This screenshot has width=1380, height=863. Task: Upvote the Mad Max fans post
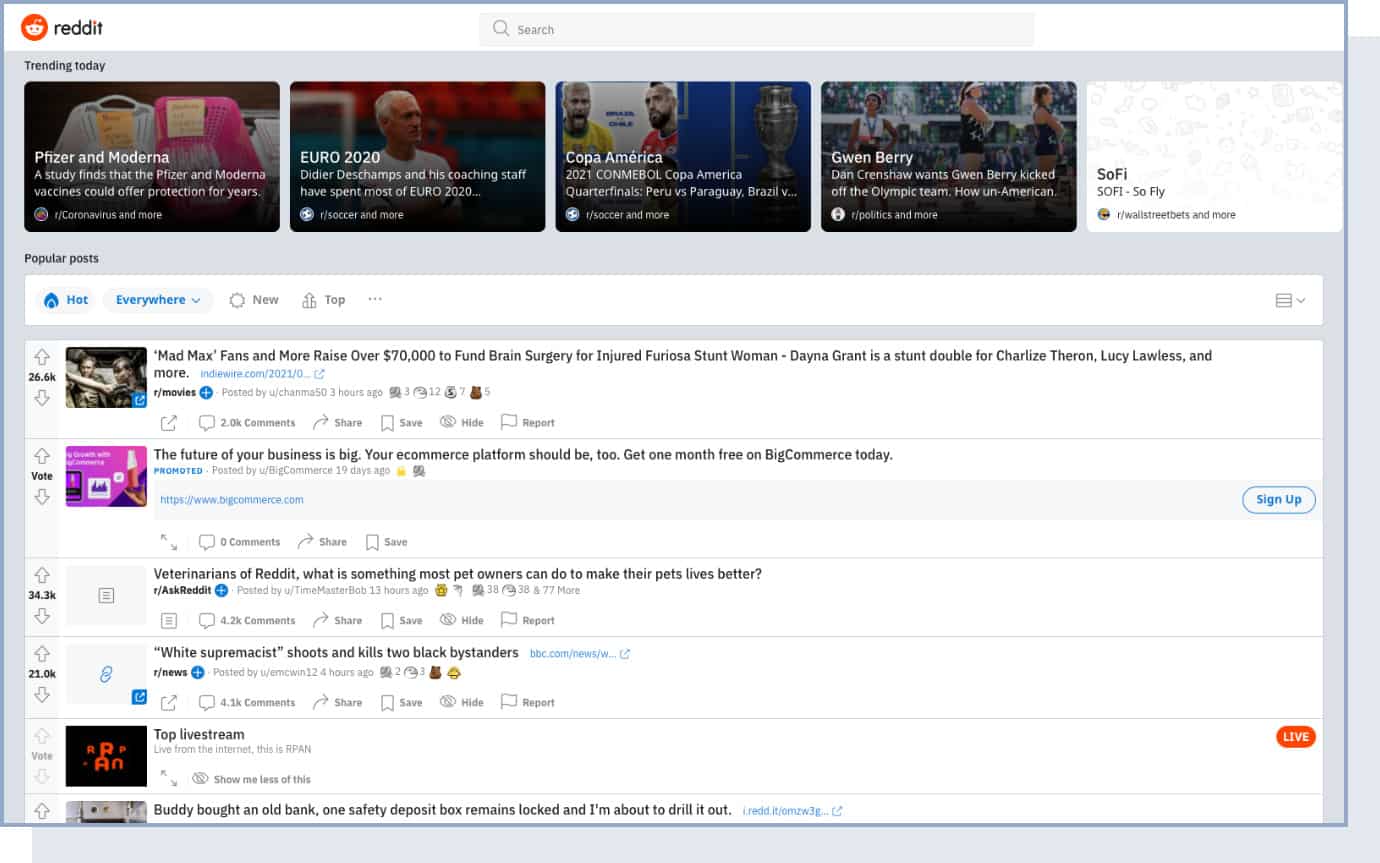pyautogui.click(x=42, y=357)
